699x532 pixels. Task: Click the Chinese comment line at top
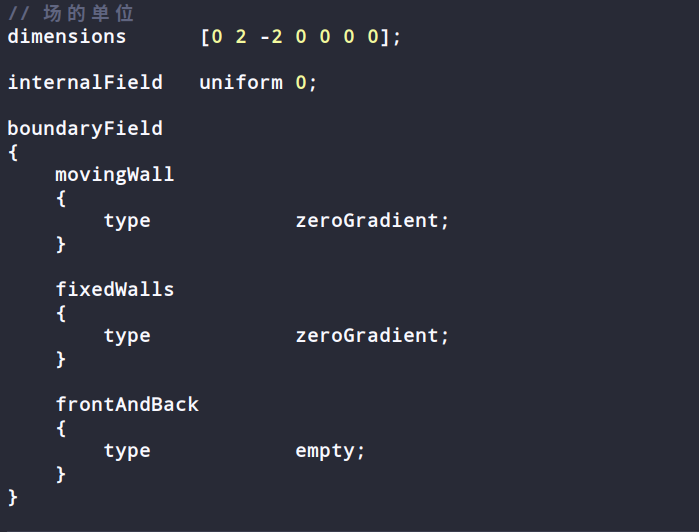71,13
